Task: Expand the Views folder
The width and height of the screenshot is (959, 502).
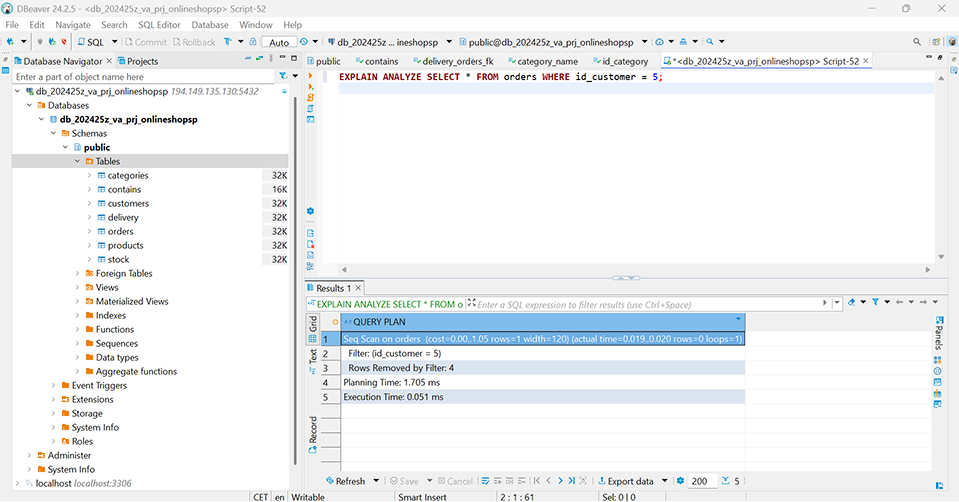Action: coord(77,287)
